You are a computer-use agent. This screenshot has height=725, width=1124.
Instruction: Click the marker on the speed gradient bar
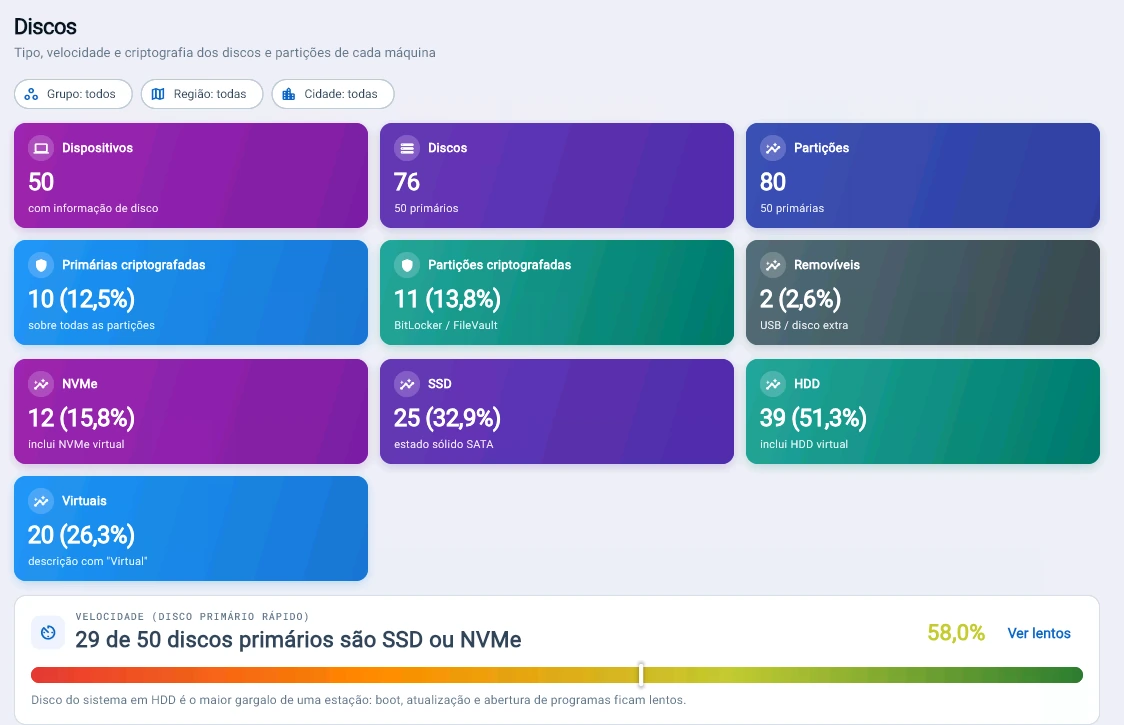(641, 675)
